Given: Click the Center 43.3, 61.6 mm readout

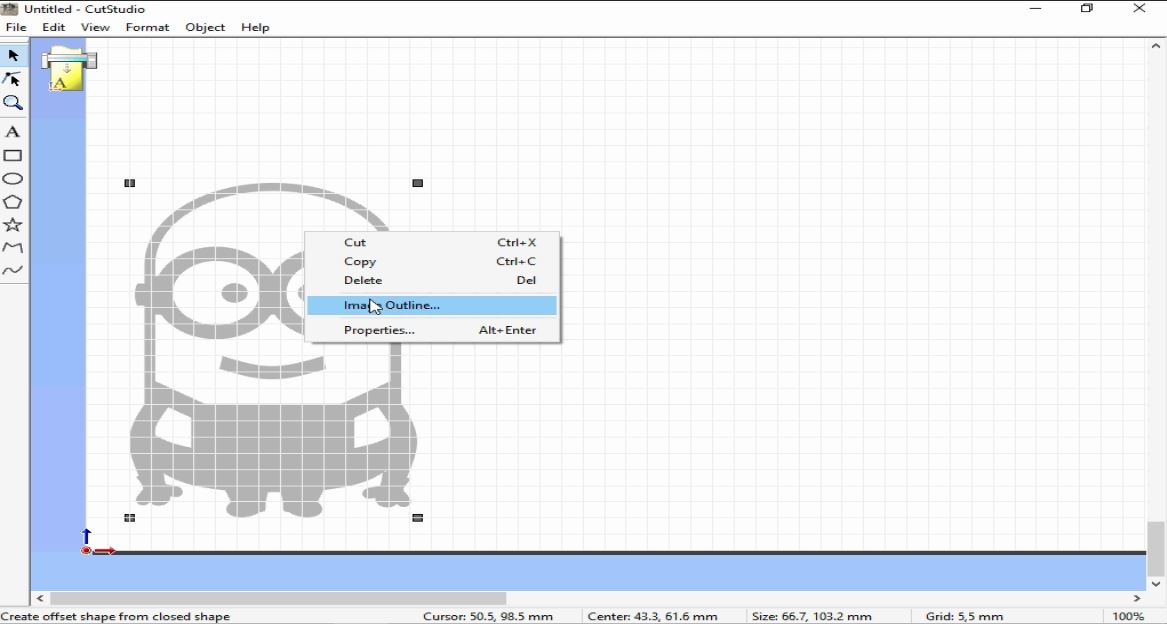Looking at the screenshot, I should [652, 617].
